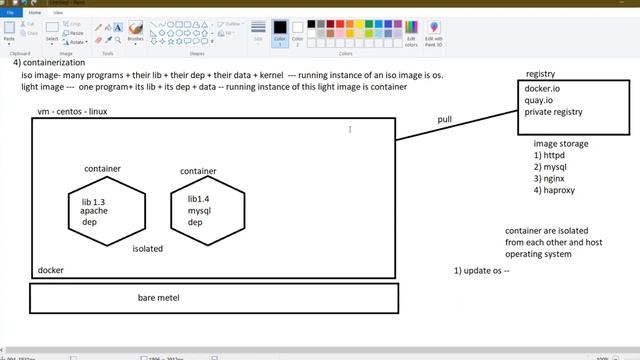
Task: Click the 'pull' label on the line
Action: pos(444,119)
